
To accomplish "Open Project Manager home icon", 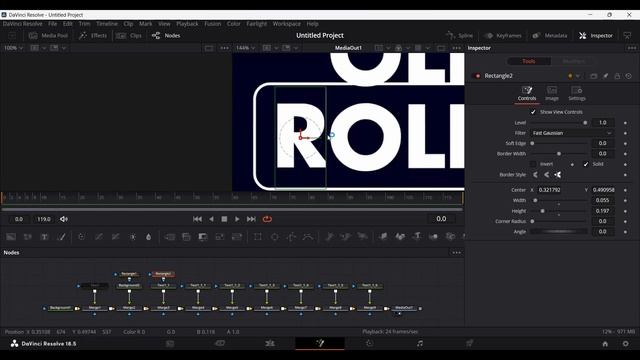I will [605, 344].
